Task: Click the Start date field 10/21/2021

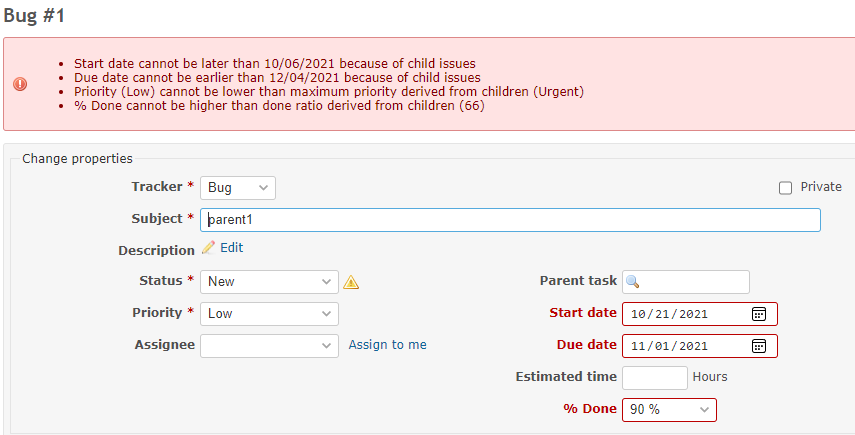Action: tap(700, 314)
